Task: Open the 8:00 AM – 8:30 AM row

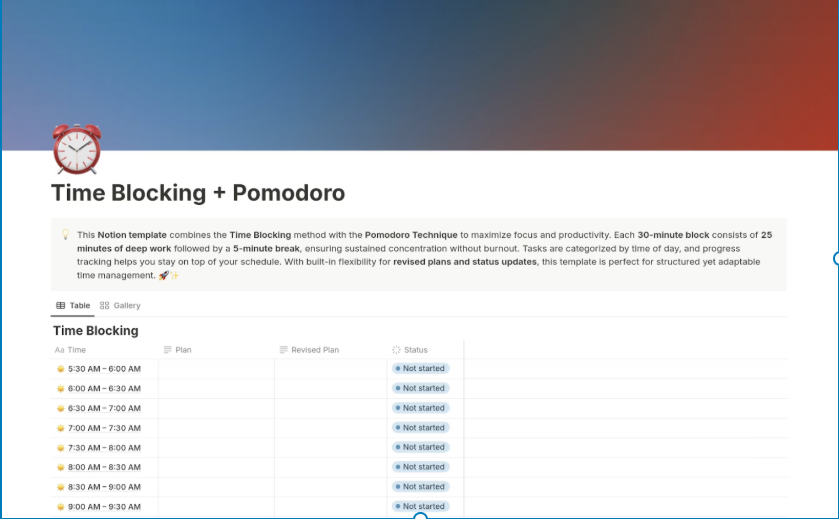Action: pos(104,467)
